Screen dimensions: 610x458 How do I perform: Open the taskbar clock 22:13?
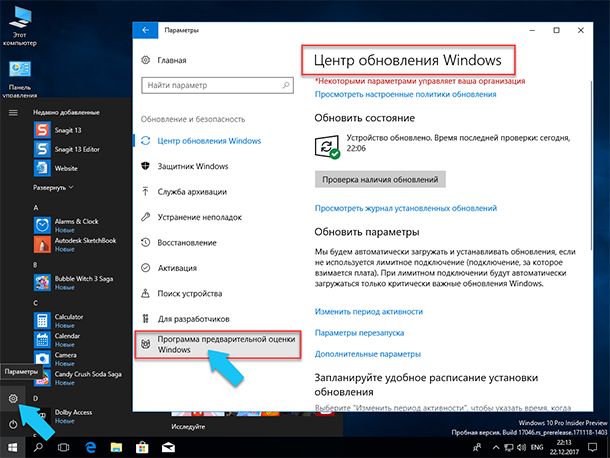564,447
